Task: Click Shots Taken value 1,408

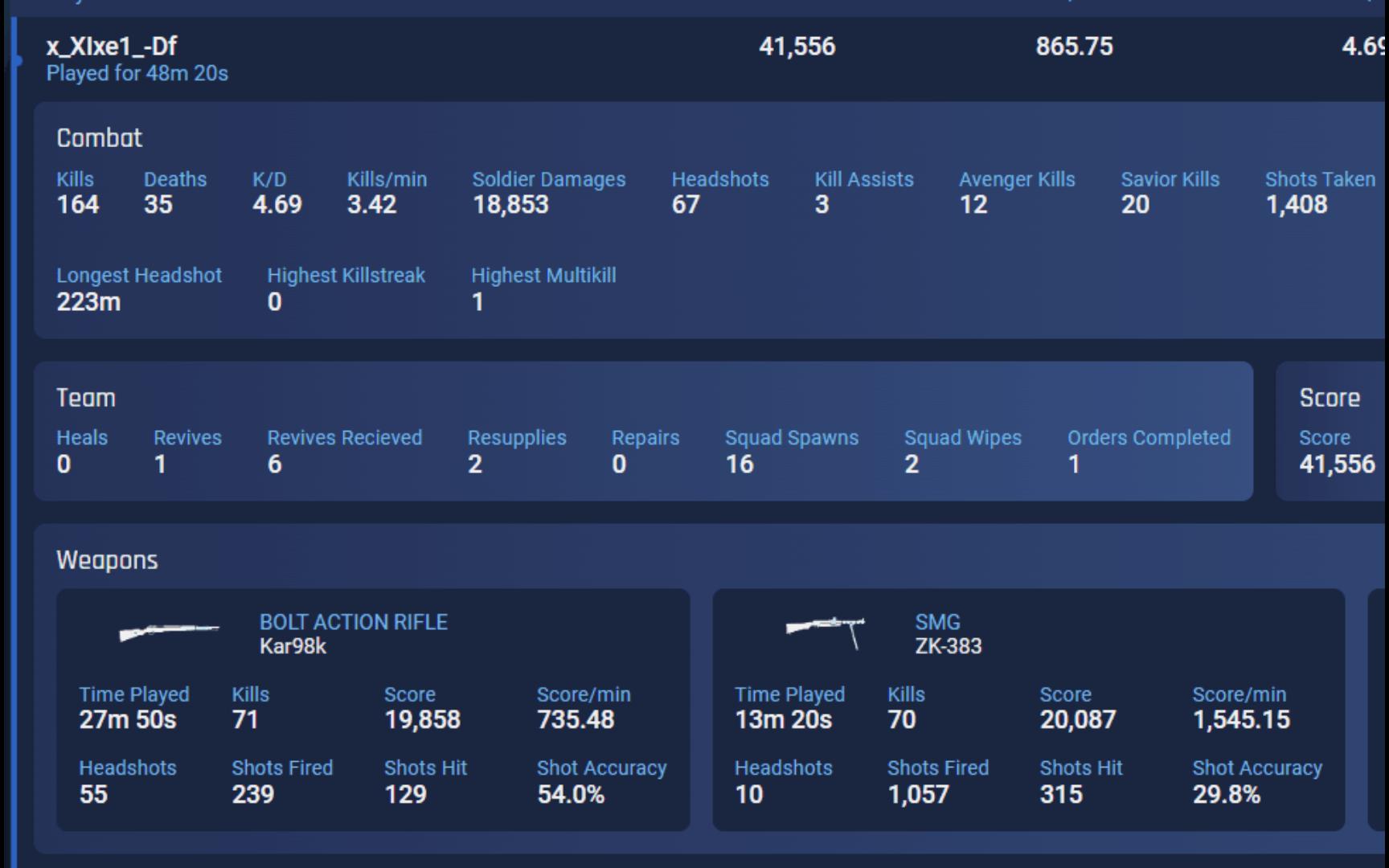Action: click(1297, 204)
